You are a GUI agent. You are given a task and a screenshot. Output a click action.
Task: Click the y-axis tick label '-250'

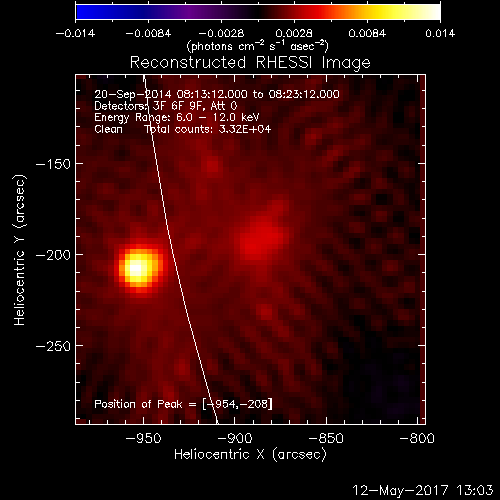point(53,346)
